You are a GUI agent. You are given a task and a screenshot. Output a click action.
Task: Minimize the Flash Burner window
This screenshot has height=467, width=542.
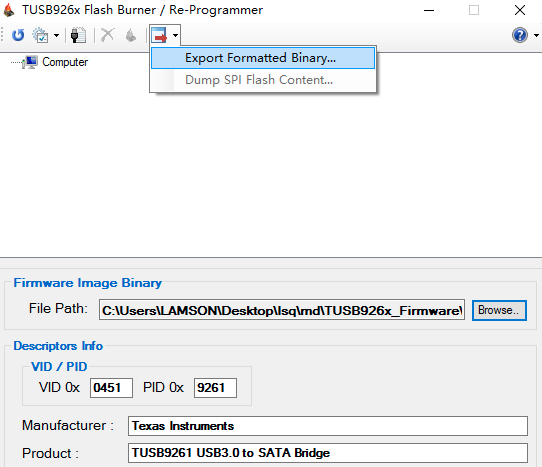coord(429,10)
